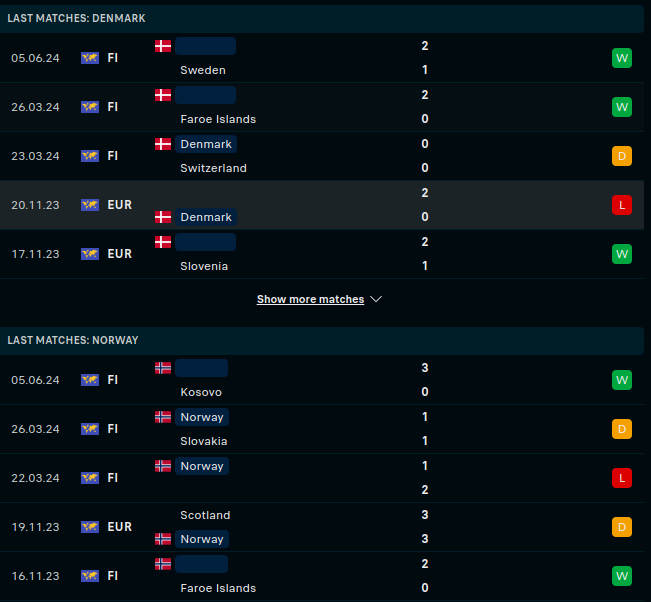Click the Show more matches link
This screenshot has height=602, width=651.
(x=310, y=299)
